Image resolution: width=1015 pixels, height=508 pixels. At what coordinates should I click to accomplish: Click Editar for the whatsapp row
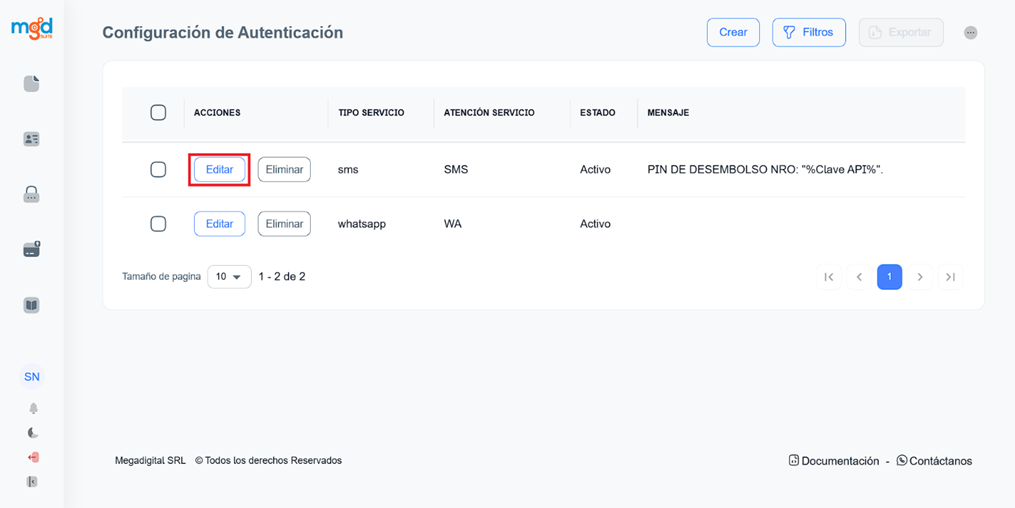point(219,224)
